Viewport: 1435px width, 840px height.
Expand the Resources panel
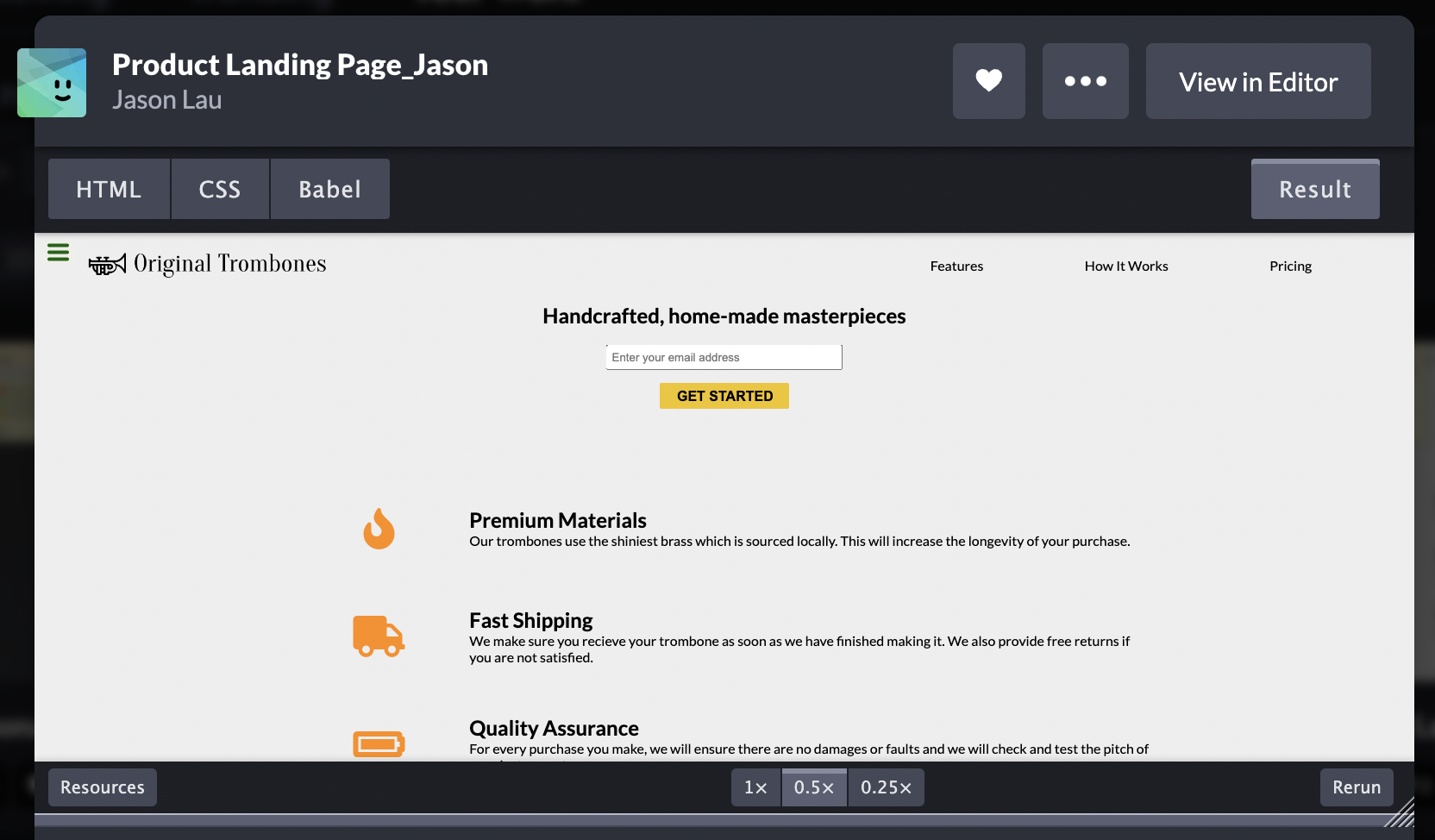pos(102,787)
